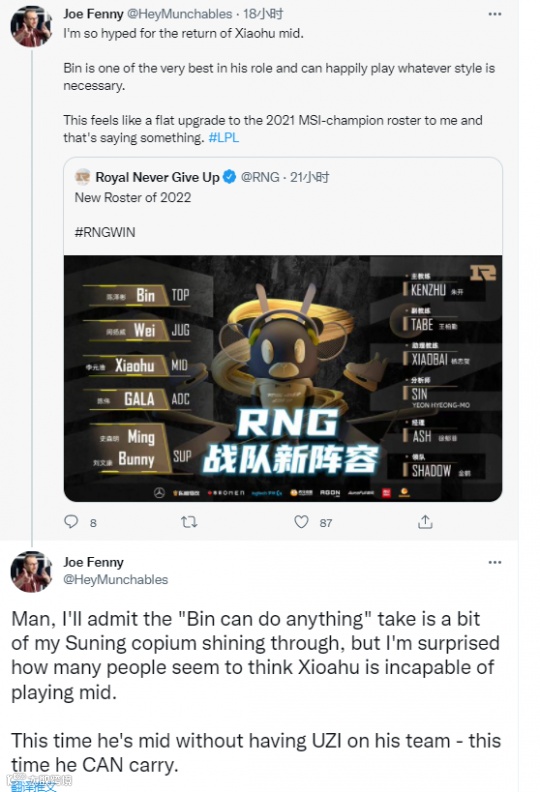Open the #LPL hashtag link
540x792 pixels.
click(x=224, y=138)
